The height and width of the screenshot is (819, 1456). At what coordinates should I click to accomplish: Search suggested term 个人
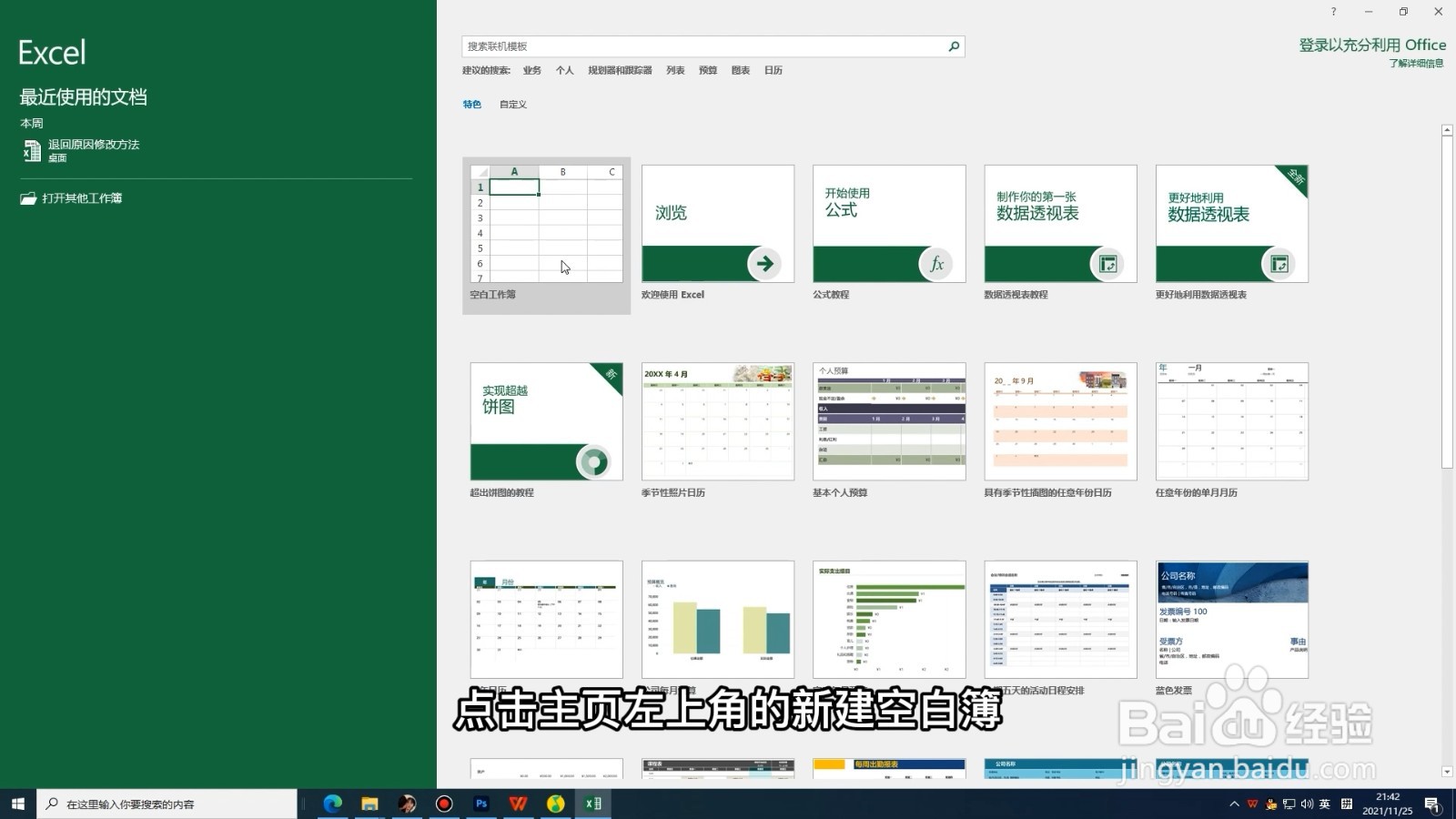click(565, 70)
